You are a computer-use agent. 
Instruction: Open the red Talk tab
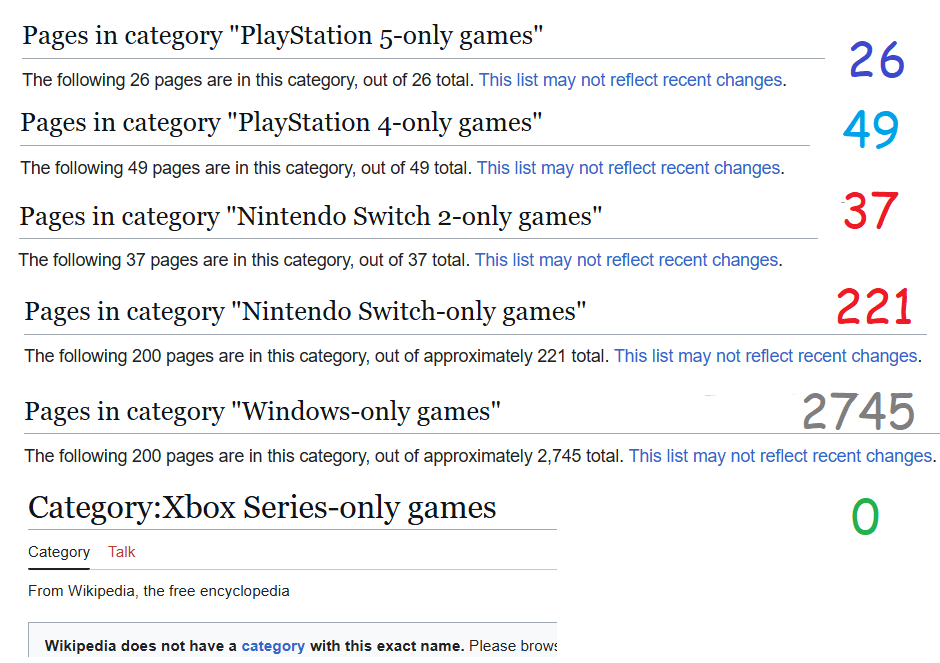pos(122,552)
